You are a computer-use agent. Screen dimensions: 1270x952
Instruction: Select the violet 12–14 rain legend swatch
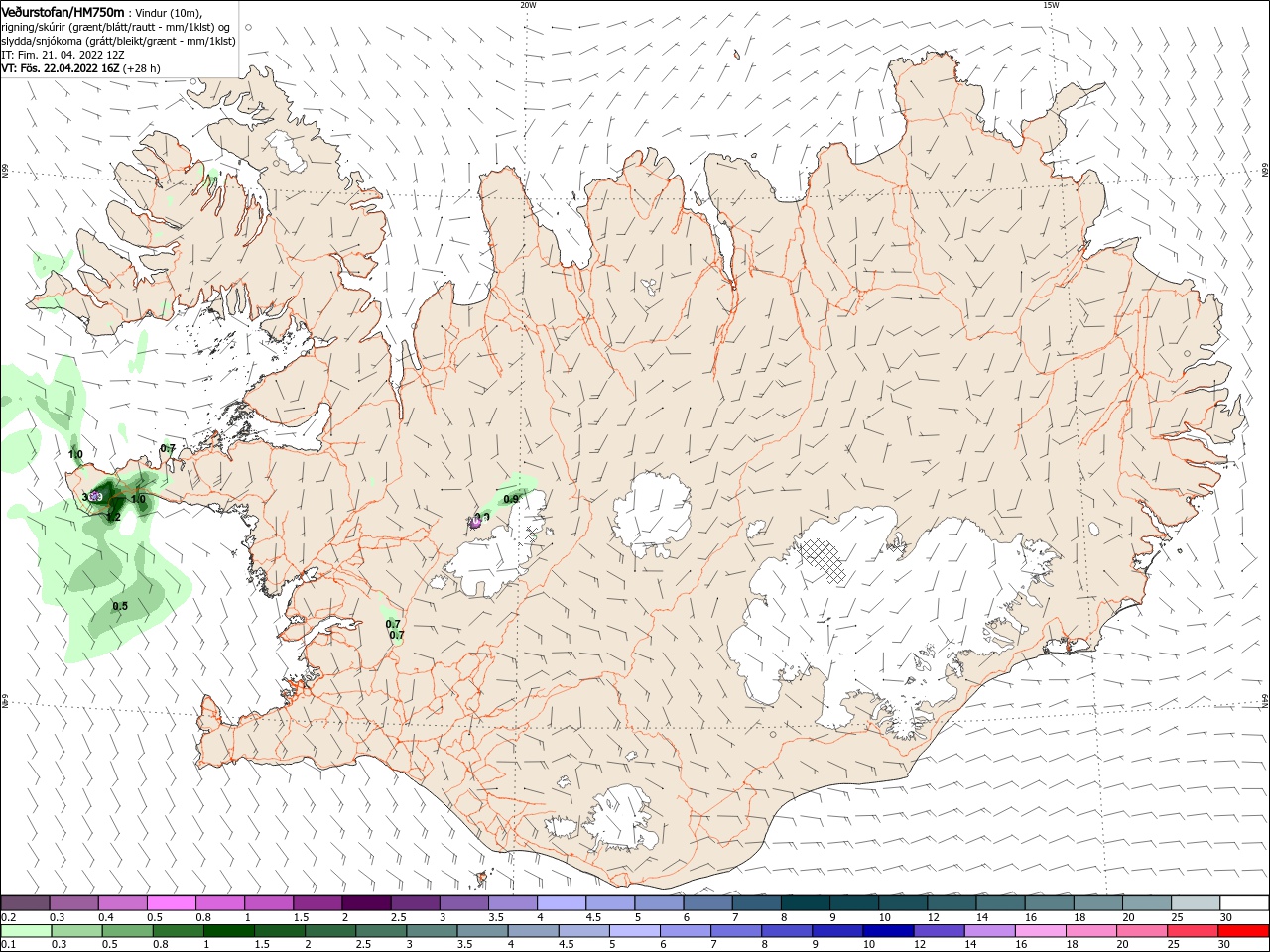(939, 931)
